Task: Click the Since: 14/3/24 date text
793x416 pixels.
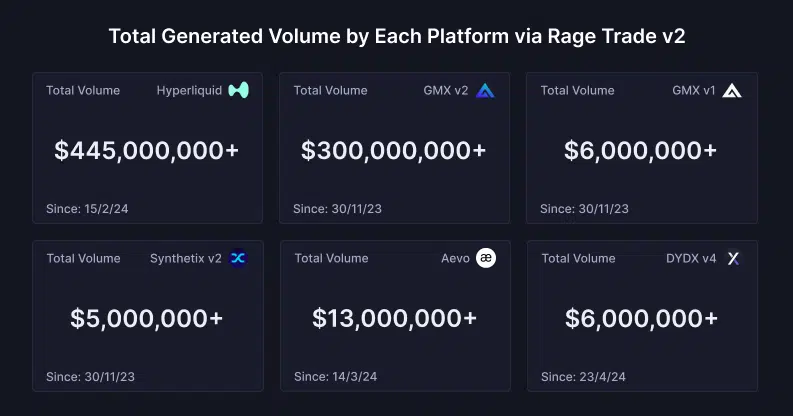Action: (x=335, y=377)
